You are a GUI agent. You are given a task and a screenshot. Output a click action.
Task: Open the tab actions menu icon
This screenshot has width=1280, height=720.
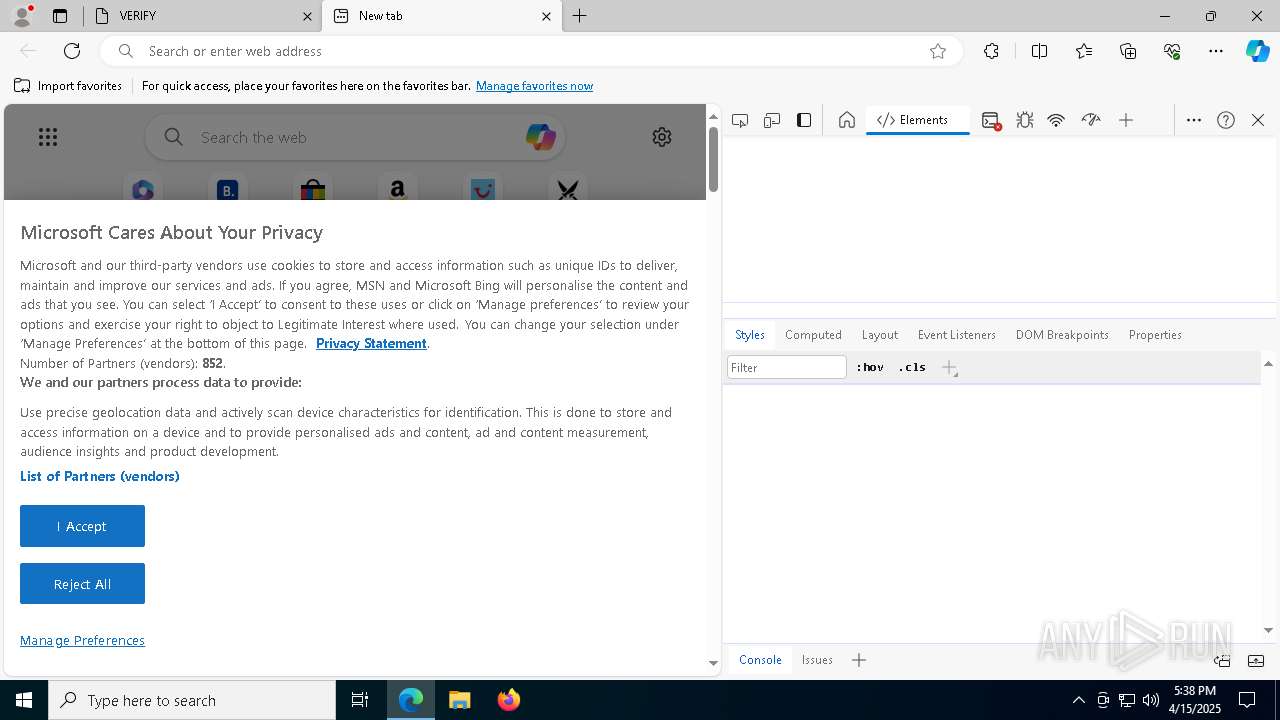pyautogui.click(x=60, y=16)
